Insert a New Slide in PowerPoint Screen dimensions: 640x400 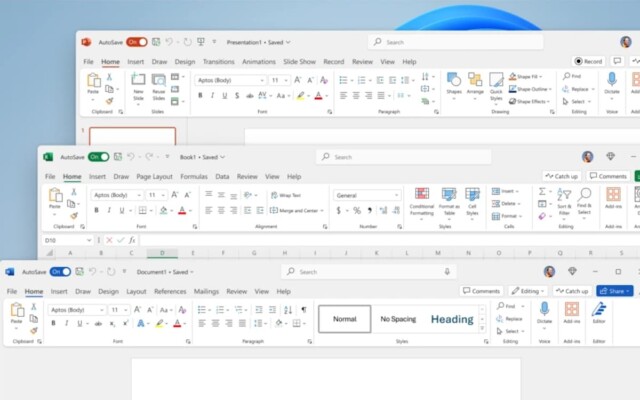[138, 87]
